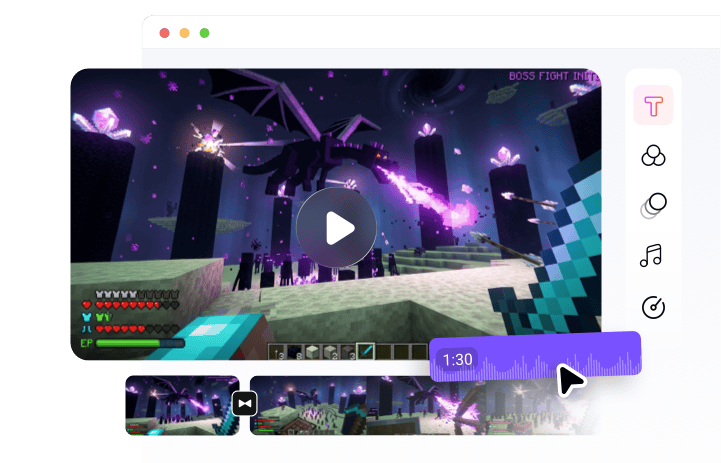Viewport: 721px width, 463px height.
Task: Open the color filters tool (three circles)
Action: (x=653, y=155)
